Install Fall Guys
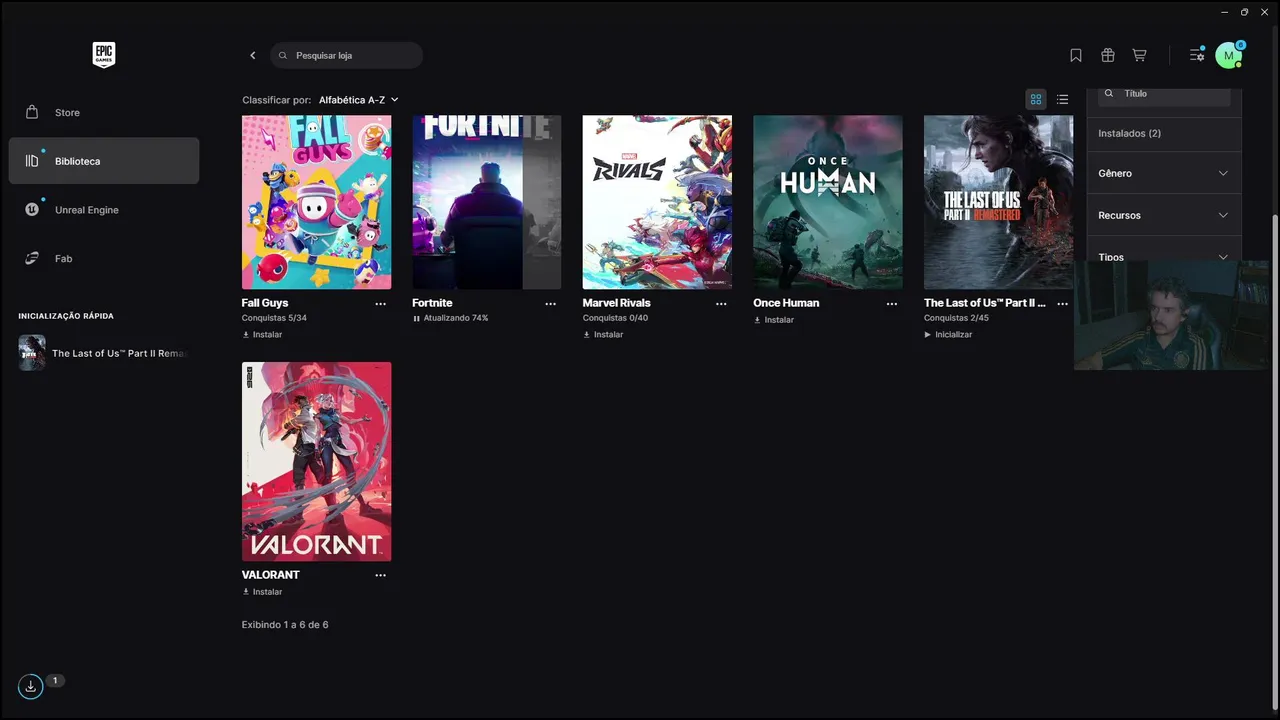Viewport: 1280px width, 720px height. (262, 335)
